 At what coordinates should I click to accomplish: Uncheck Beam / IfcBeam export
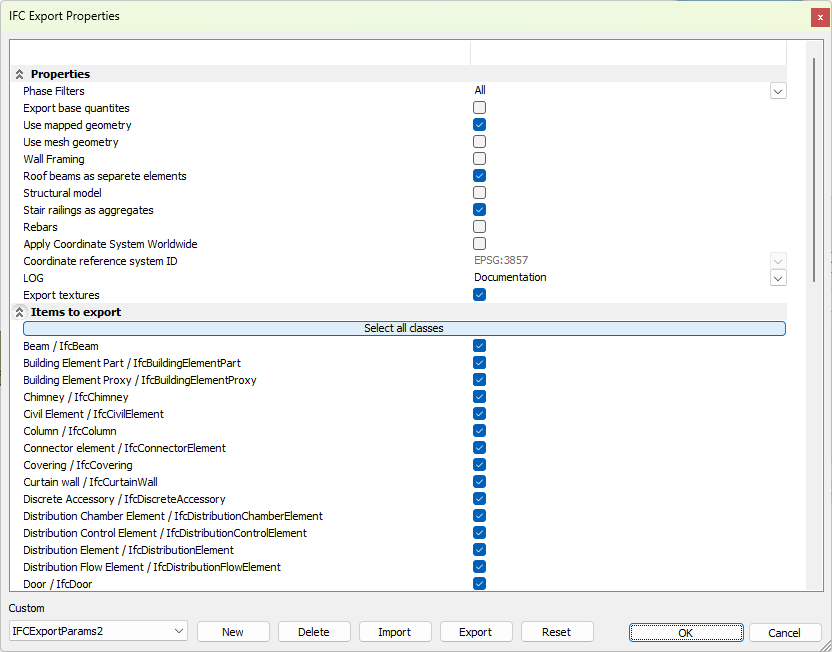coord(480,346)
